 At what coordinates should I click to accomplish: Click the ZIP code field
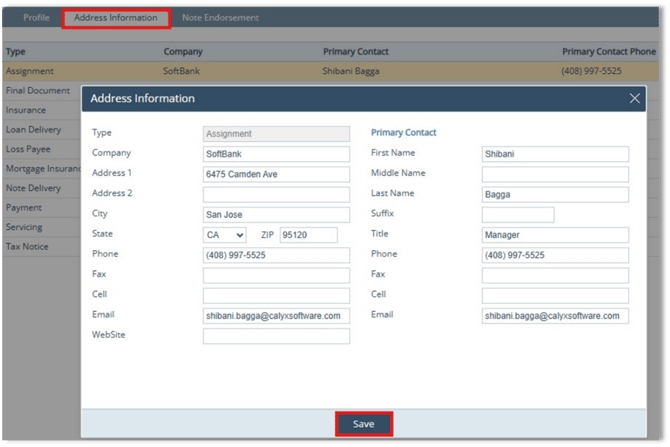tap(308, 235)
